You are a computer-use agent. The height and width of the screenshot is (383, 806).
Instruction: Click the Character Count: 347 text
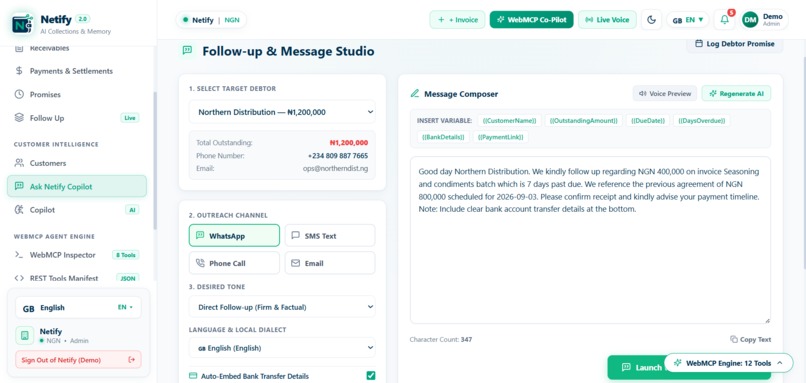[x=441, y=339]
